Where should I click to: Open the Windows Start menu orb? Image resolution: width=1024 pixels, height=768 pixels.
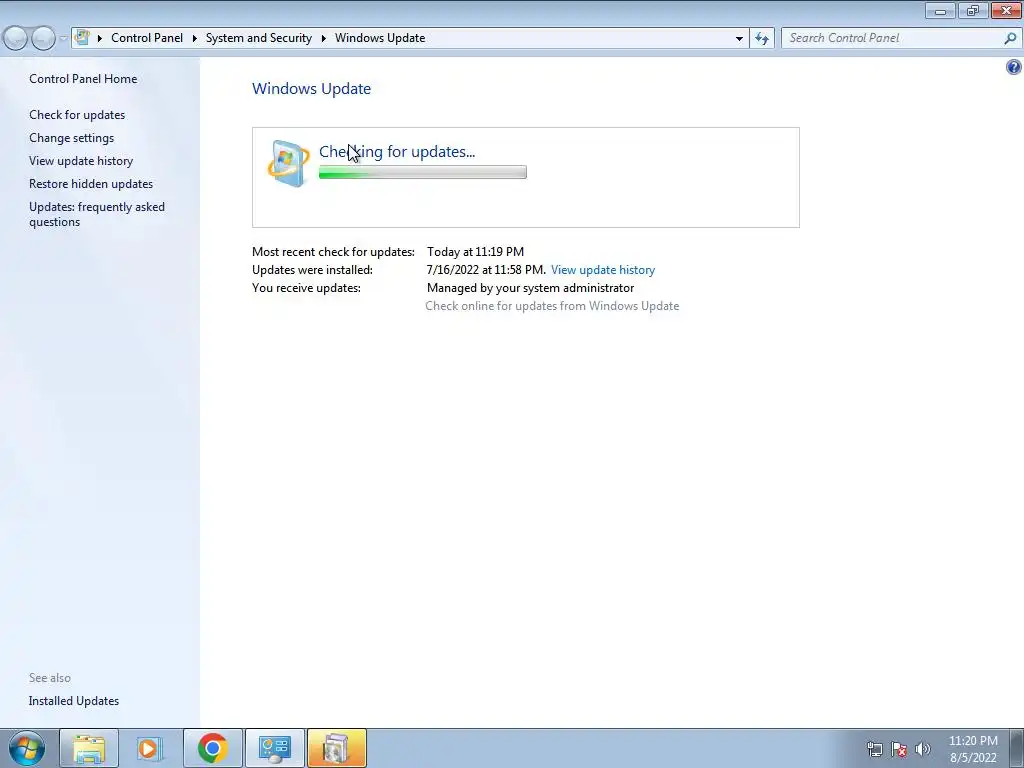(27, 748)
